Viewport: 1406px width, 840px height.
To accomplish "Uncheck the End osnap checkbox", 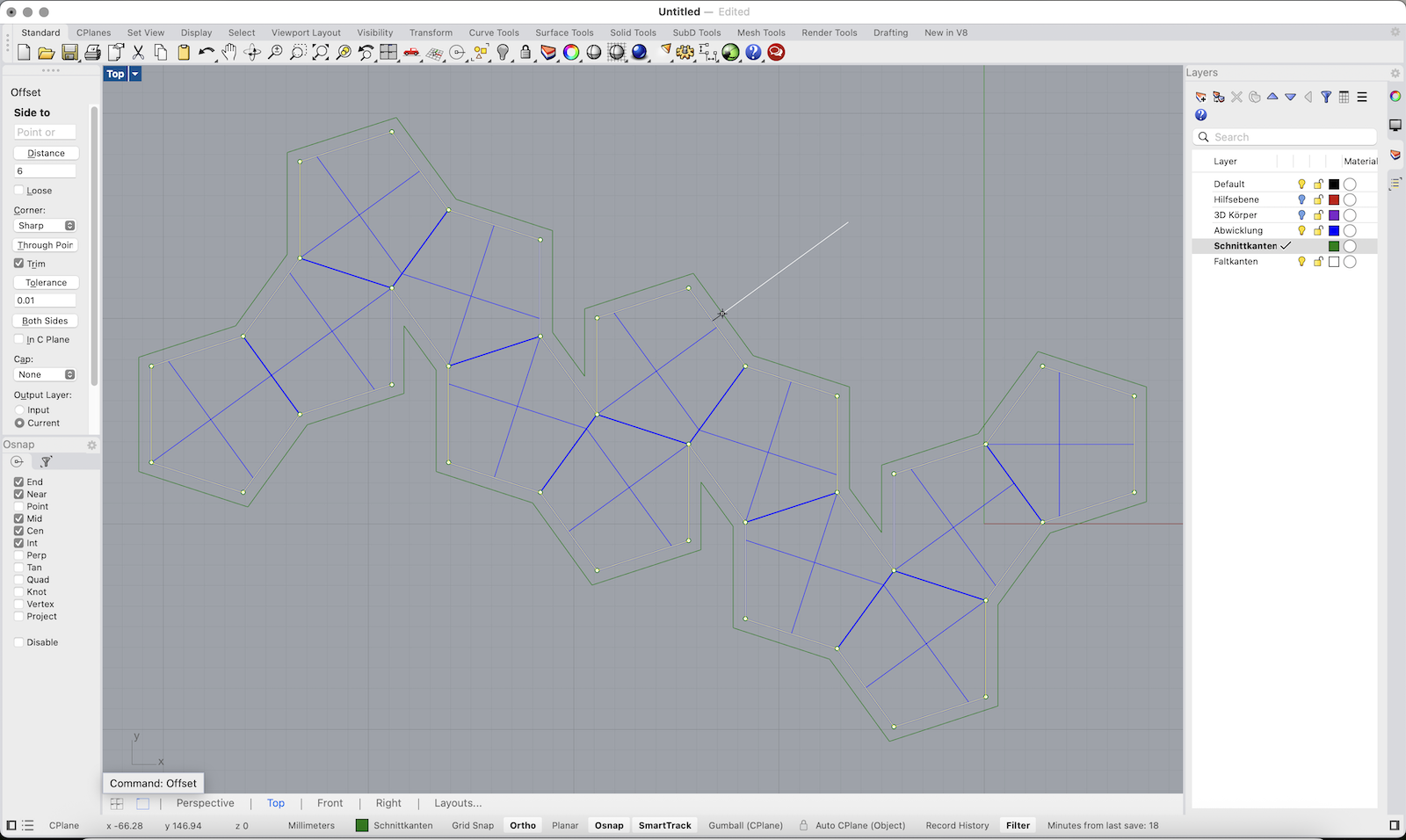I will (19, 482).
